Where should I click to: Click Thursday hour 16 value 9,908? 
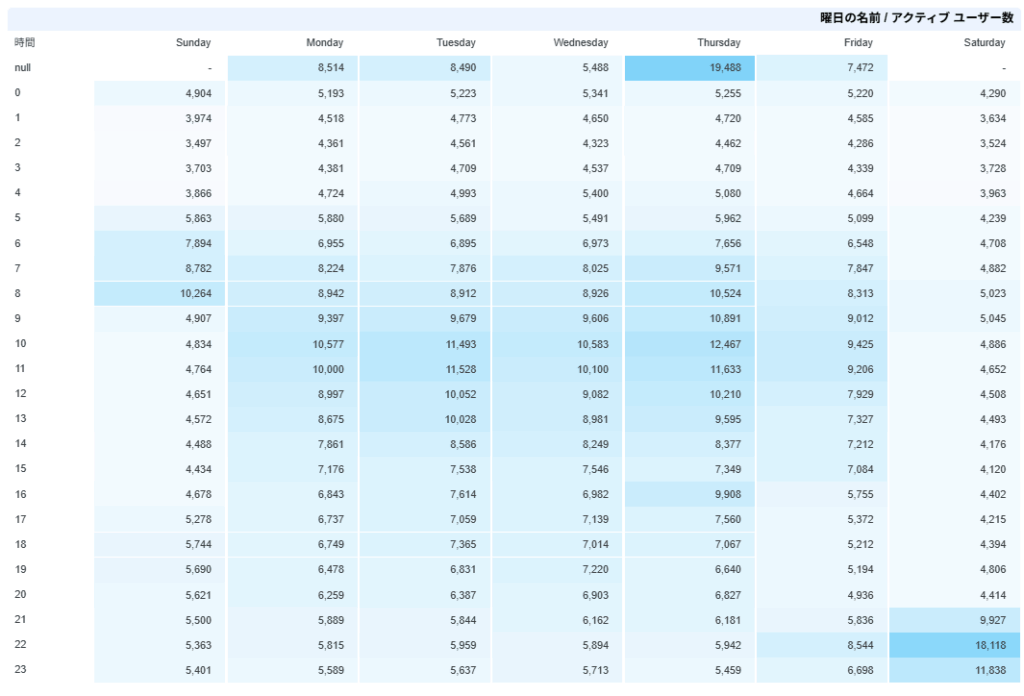tap(728, 494)
